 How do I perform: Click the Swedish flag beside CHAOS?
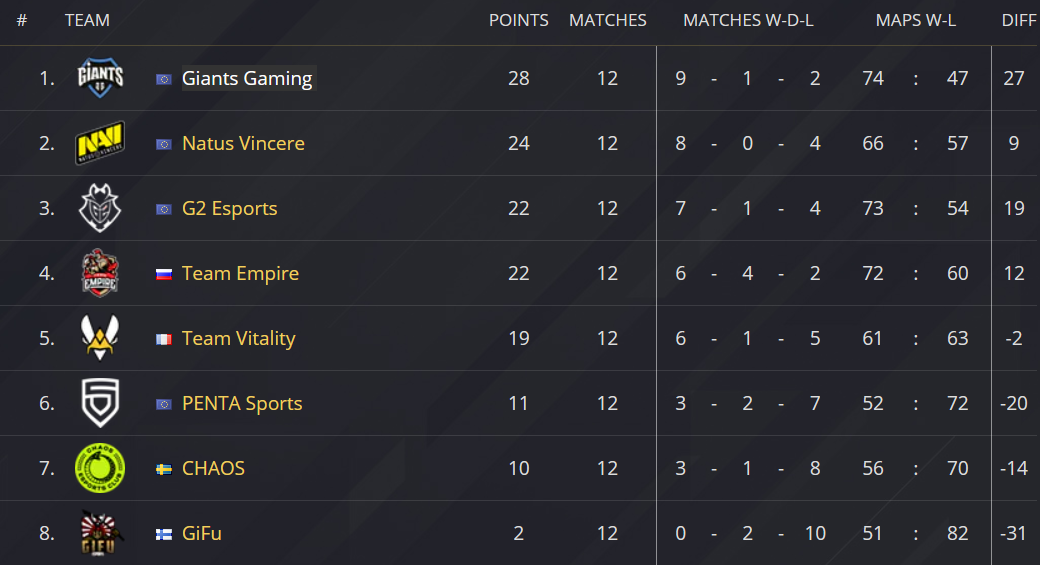[164, 469]
